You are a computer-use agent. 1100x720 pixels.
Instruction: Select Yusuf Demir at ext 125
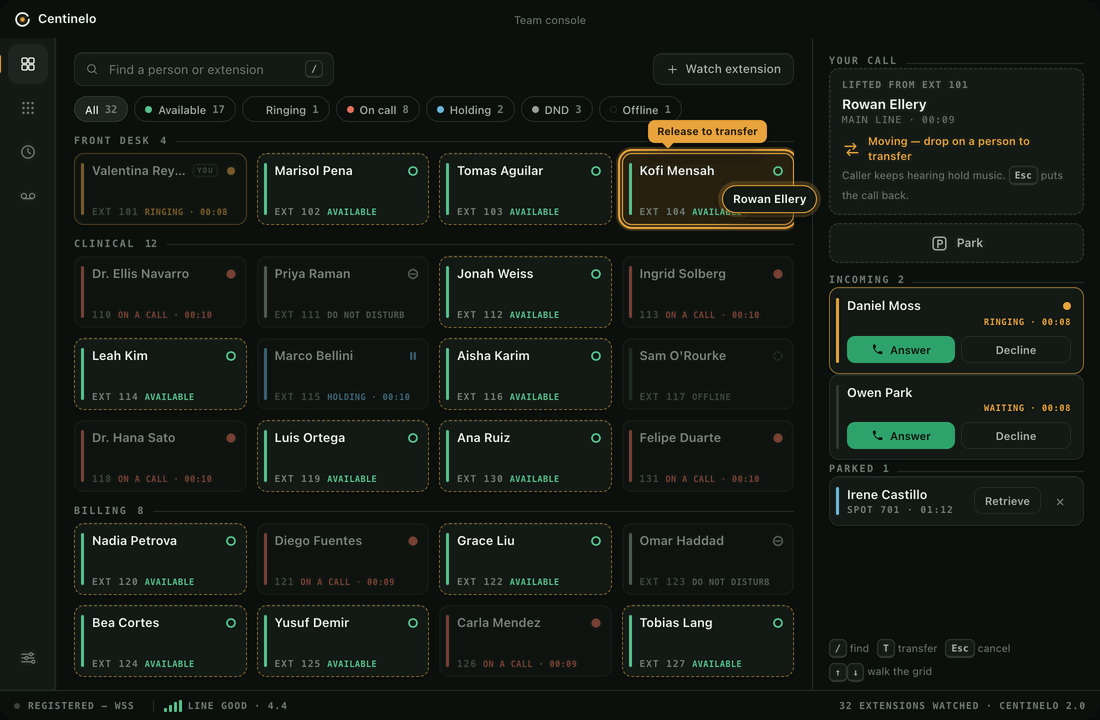tap(342, 641)
